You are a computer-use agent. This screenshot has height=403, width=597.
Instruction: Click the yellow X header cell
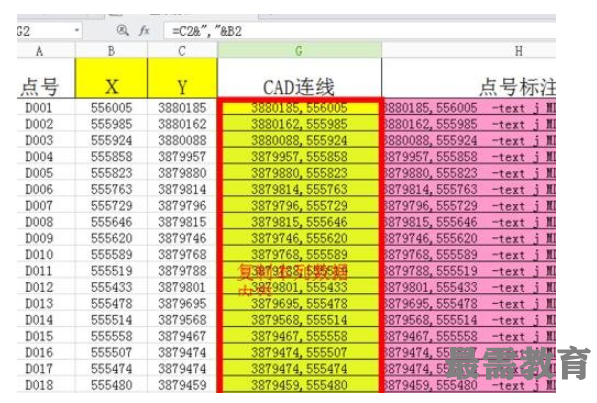[x=111, y=78]
